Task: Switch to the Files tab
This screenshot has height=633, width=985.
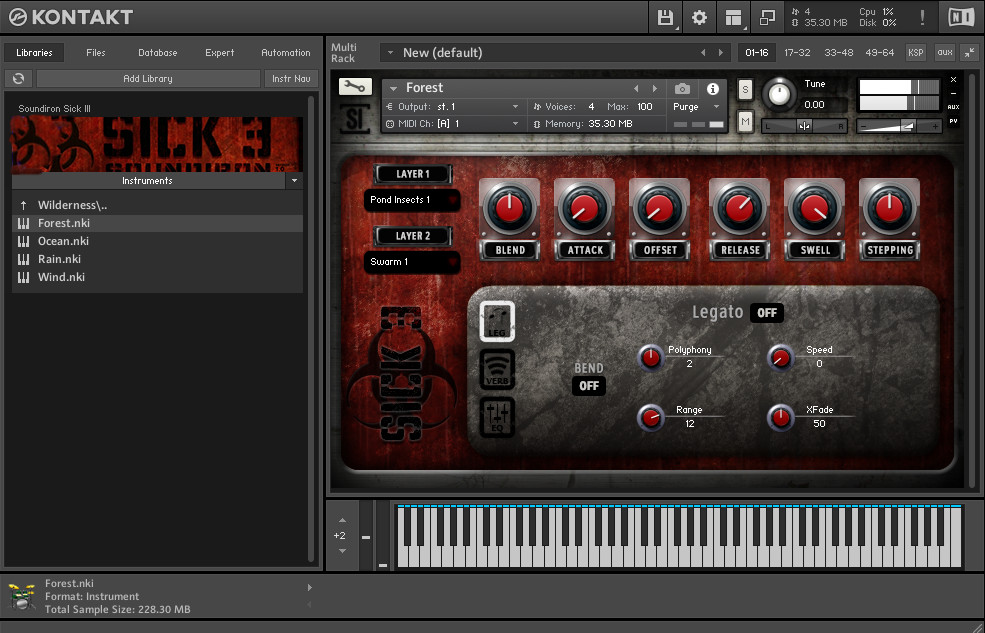Action: click(95, 53)
